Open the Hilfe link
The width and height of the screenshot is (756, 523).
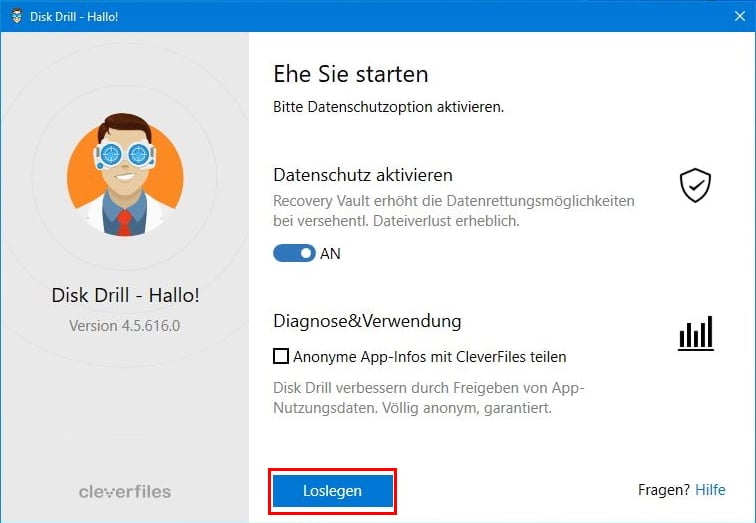710,490
